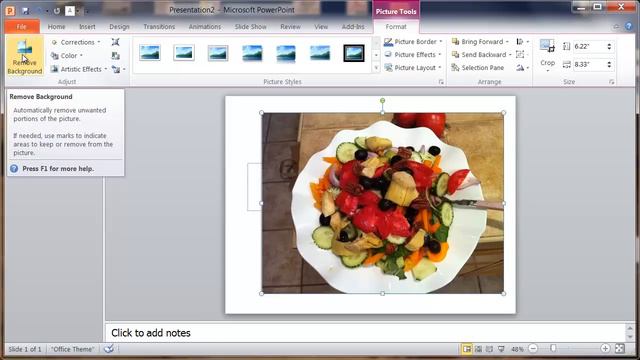Click the zoom out minus button
The image size is (640, 360).
[x=533, y=349]
